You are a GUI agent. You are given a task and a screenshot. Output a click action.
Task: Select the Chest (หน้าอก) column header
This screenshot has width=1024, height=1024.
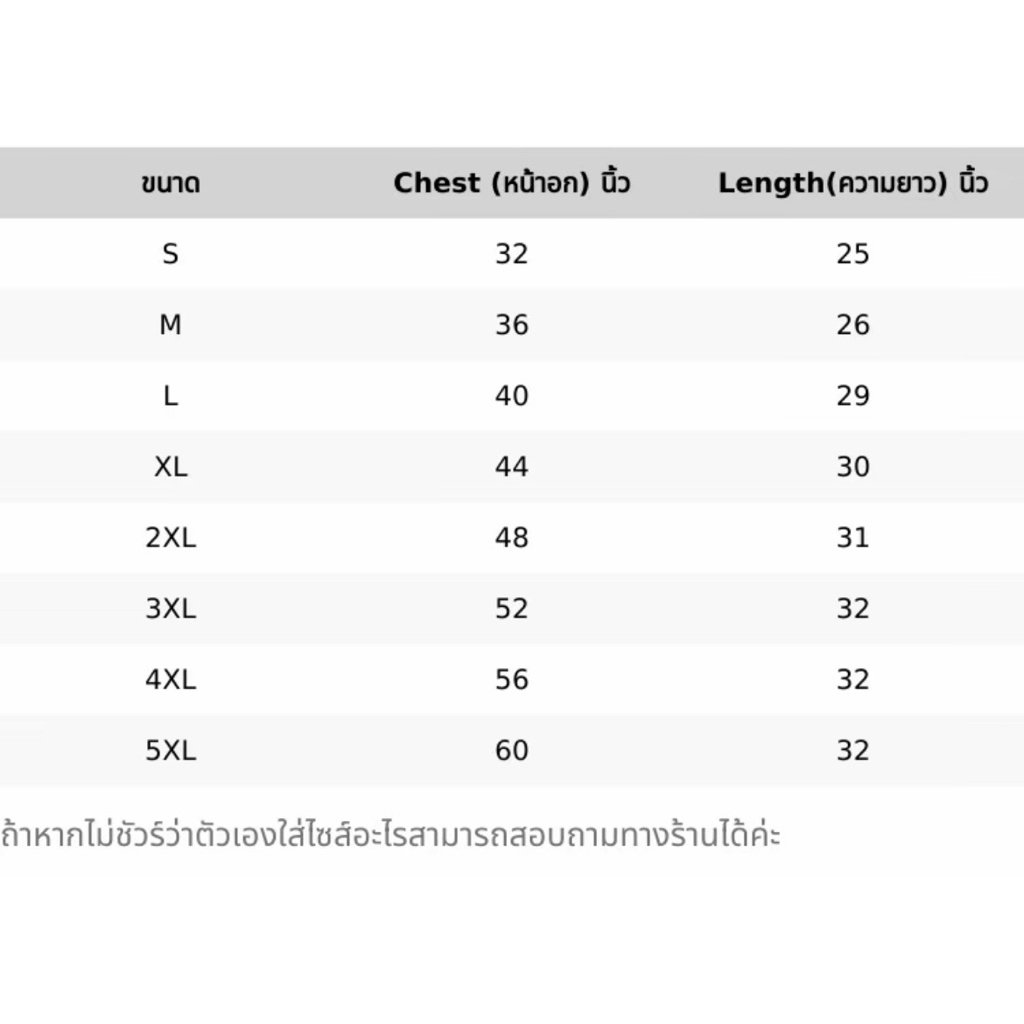pyautogui.click(x=511, y=182)
